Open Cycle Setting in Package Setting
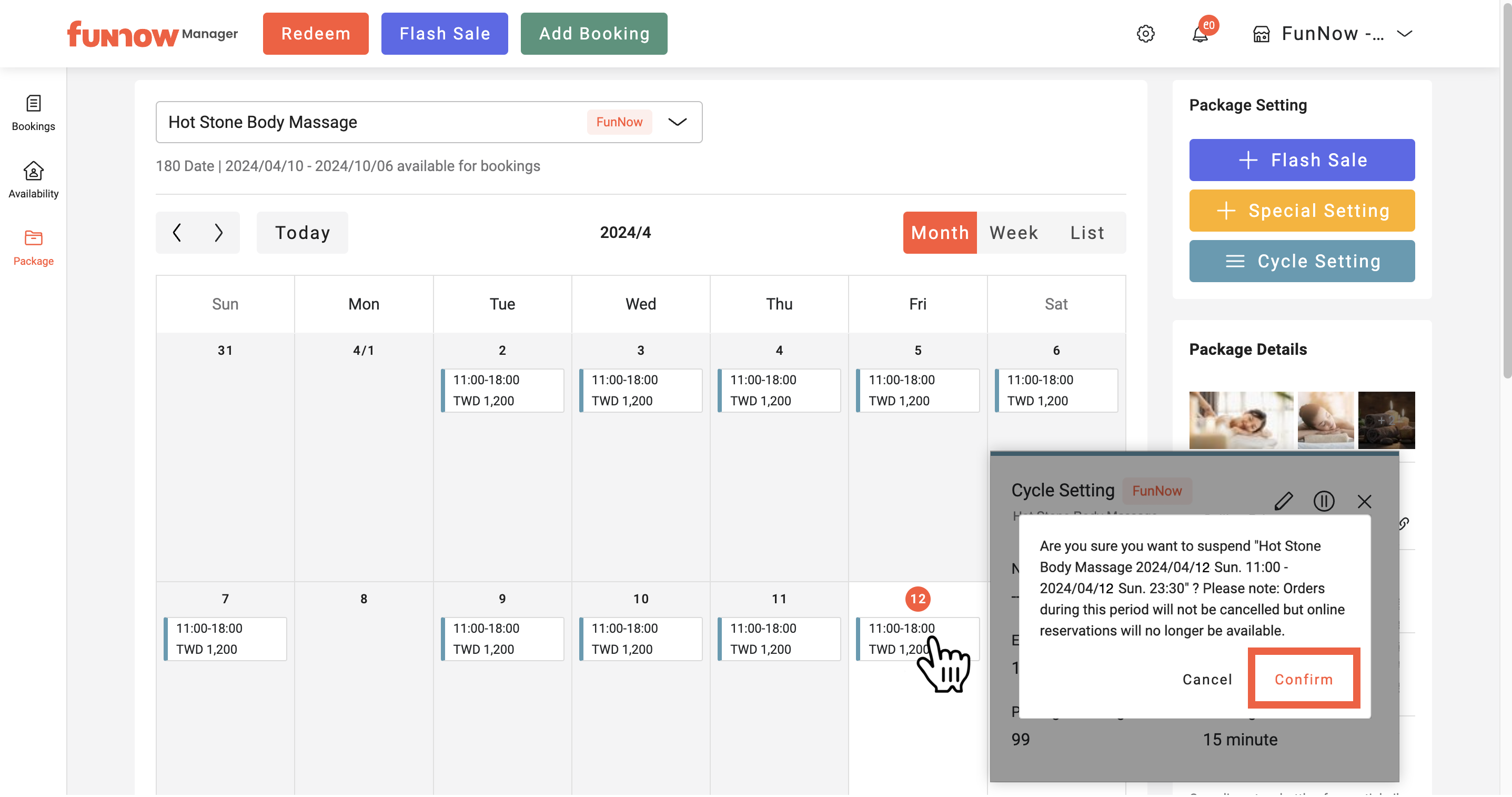1512x797 pixels. pos(1302,261)
